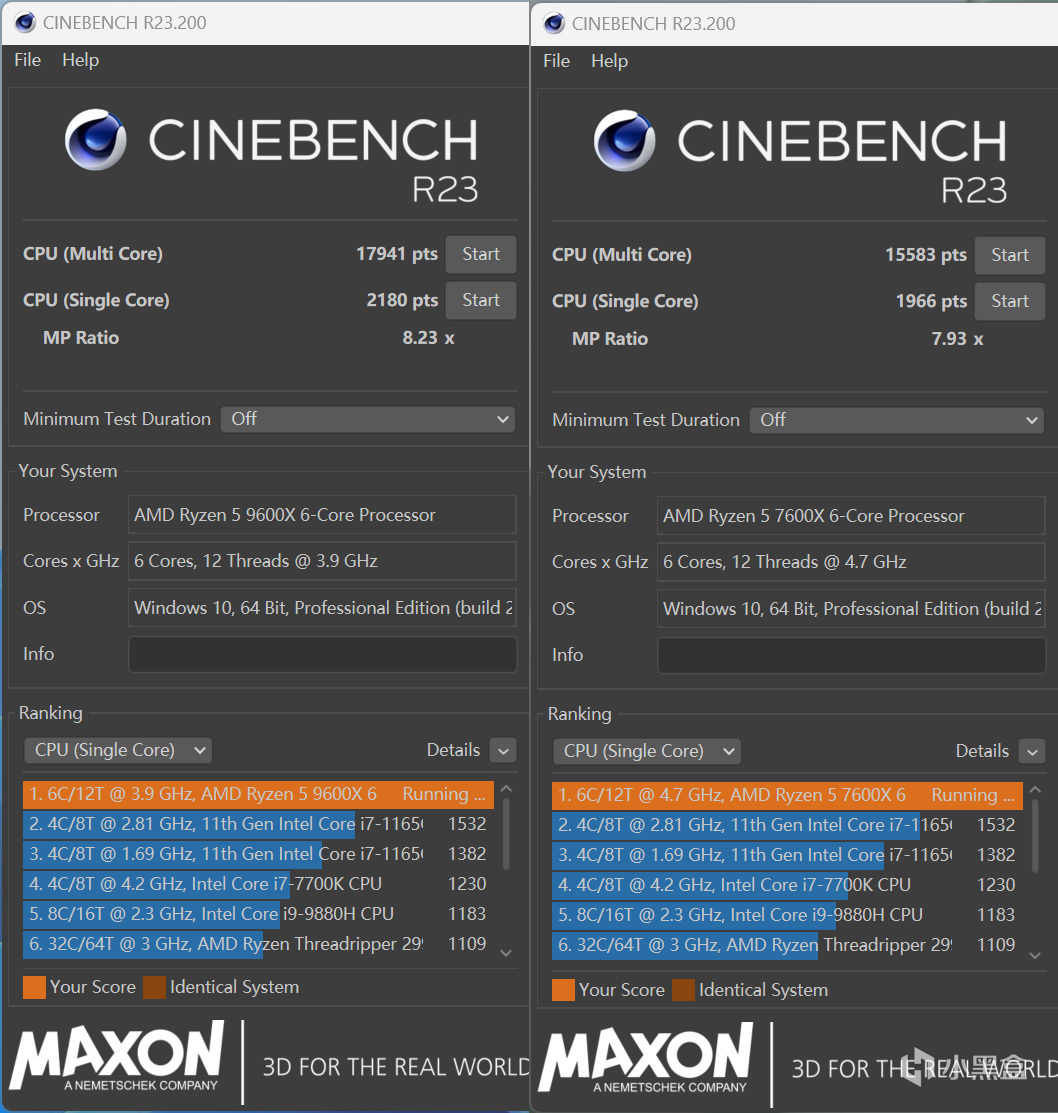This screenshot has height=1113, width=1058.
Task: Select Ryzen 5 9600X ranking row
Action: click(258, 794)
